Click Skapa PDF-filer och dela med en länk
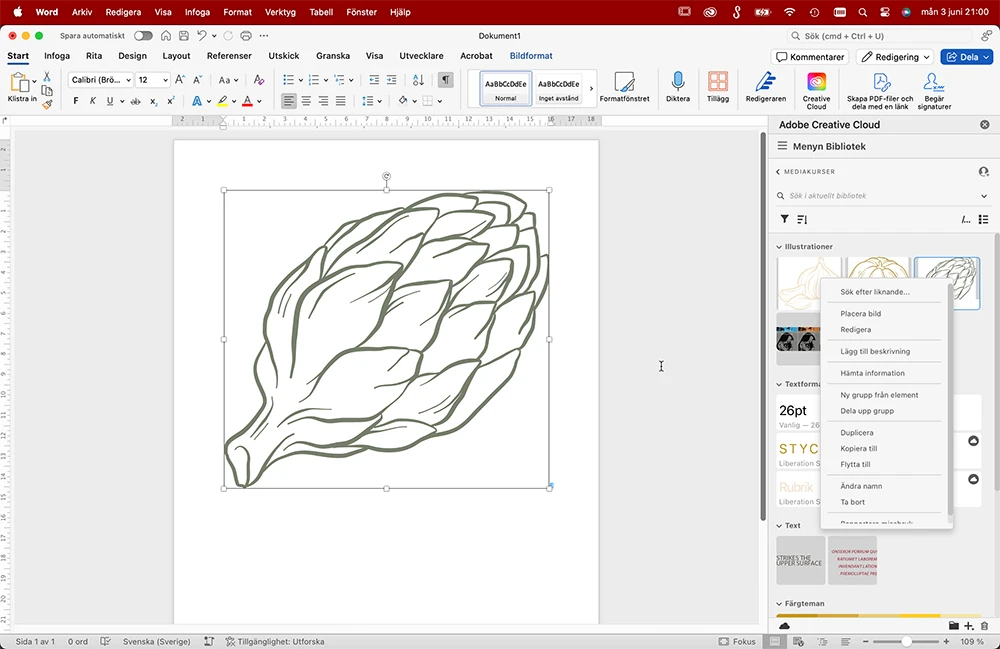The image size is (1000, 649). click(x=880, y=91)
